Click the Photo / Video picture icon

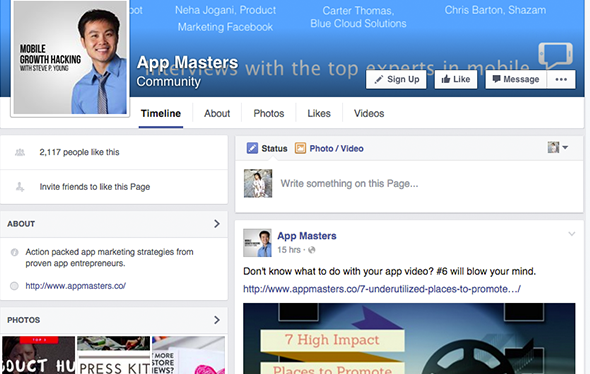[x=300, y=148]
